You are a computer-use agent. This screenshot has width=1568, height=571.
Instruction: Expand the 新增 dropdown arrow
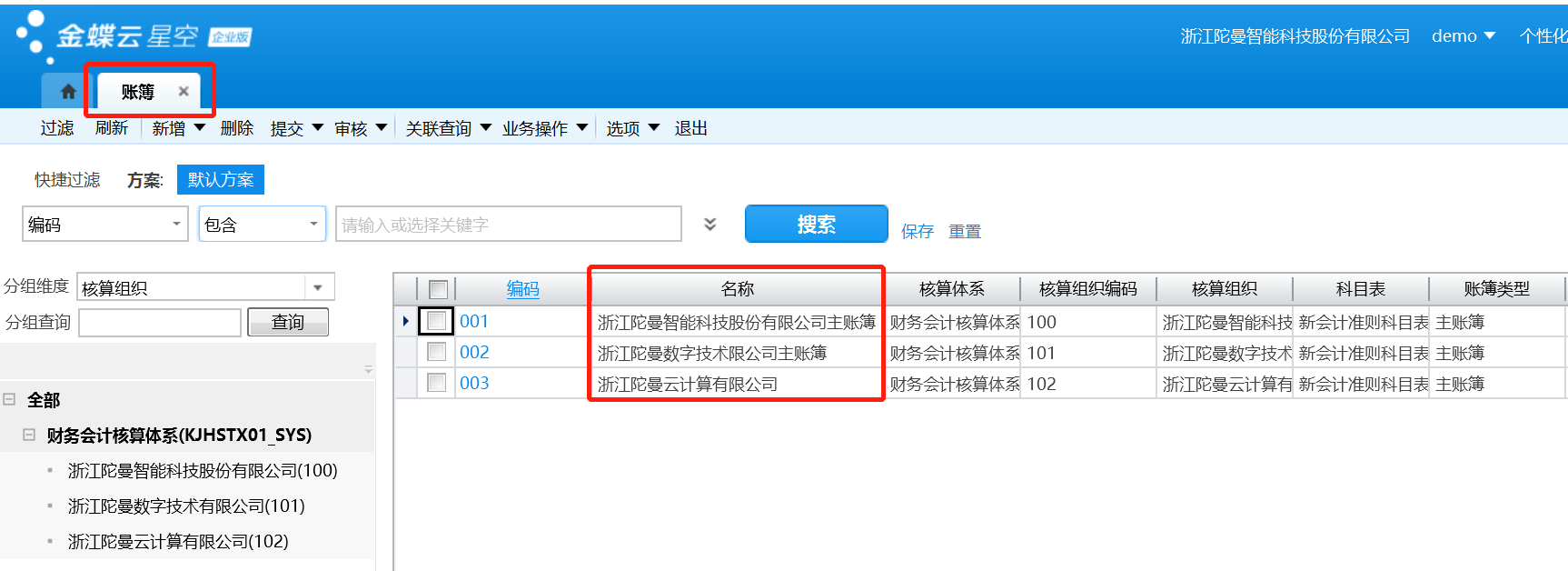pyautogui.click(x=200, y=128)
